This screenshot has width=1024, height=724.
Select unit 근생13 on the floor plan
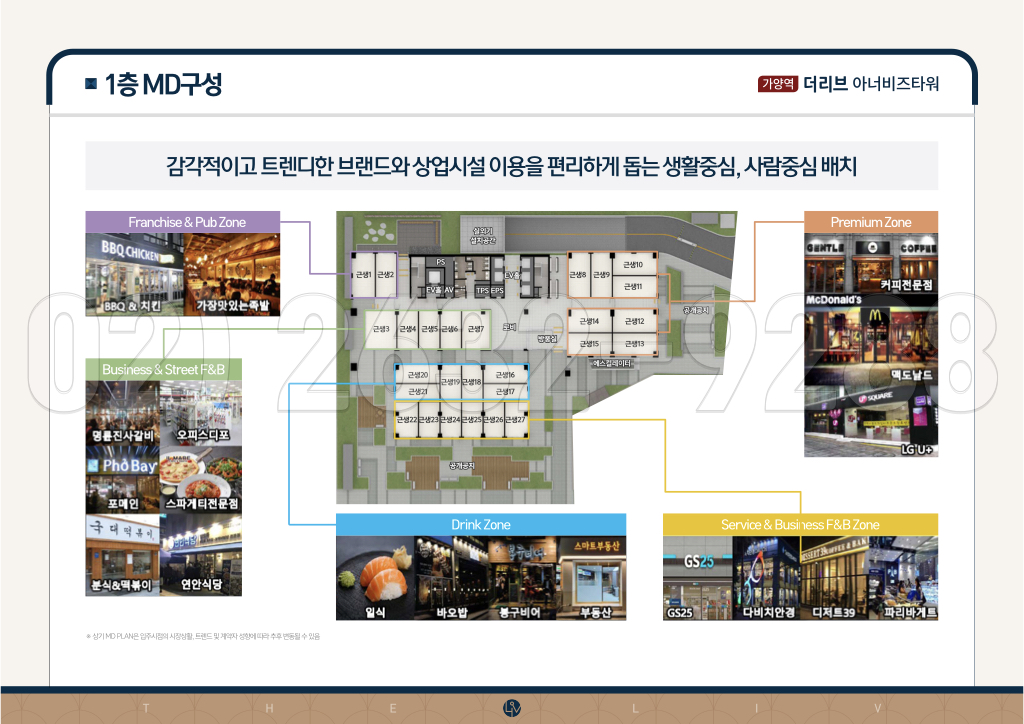tap(635, 343)
